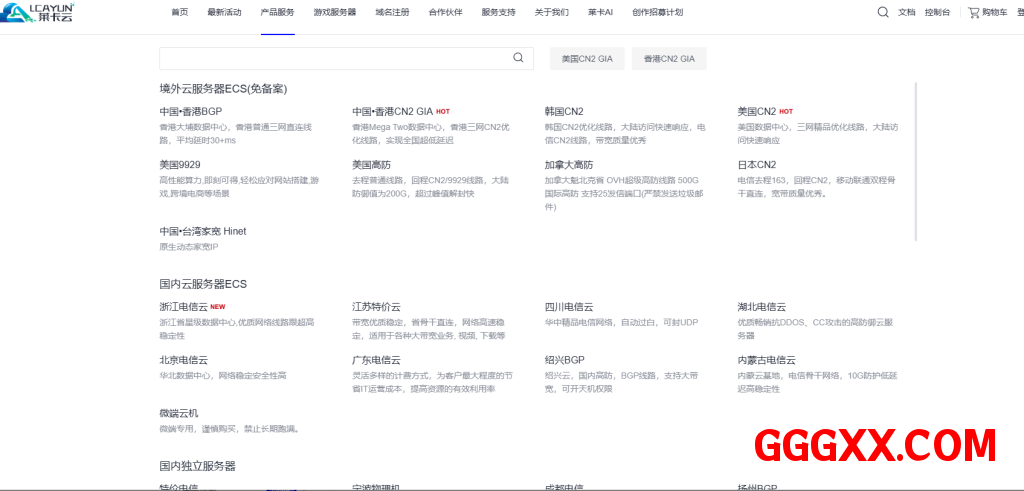Go to 域名注册 in the top navigation
Screen dimensions: 1024x491
click(x=392, y=13)
